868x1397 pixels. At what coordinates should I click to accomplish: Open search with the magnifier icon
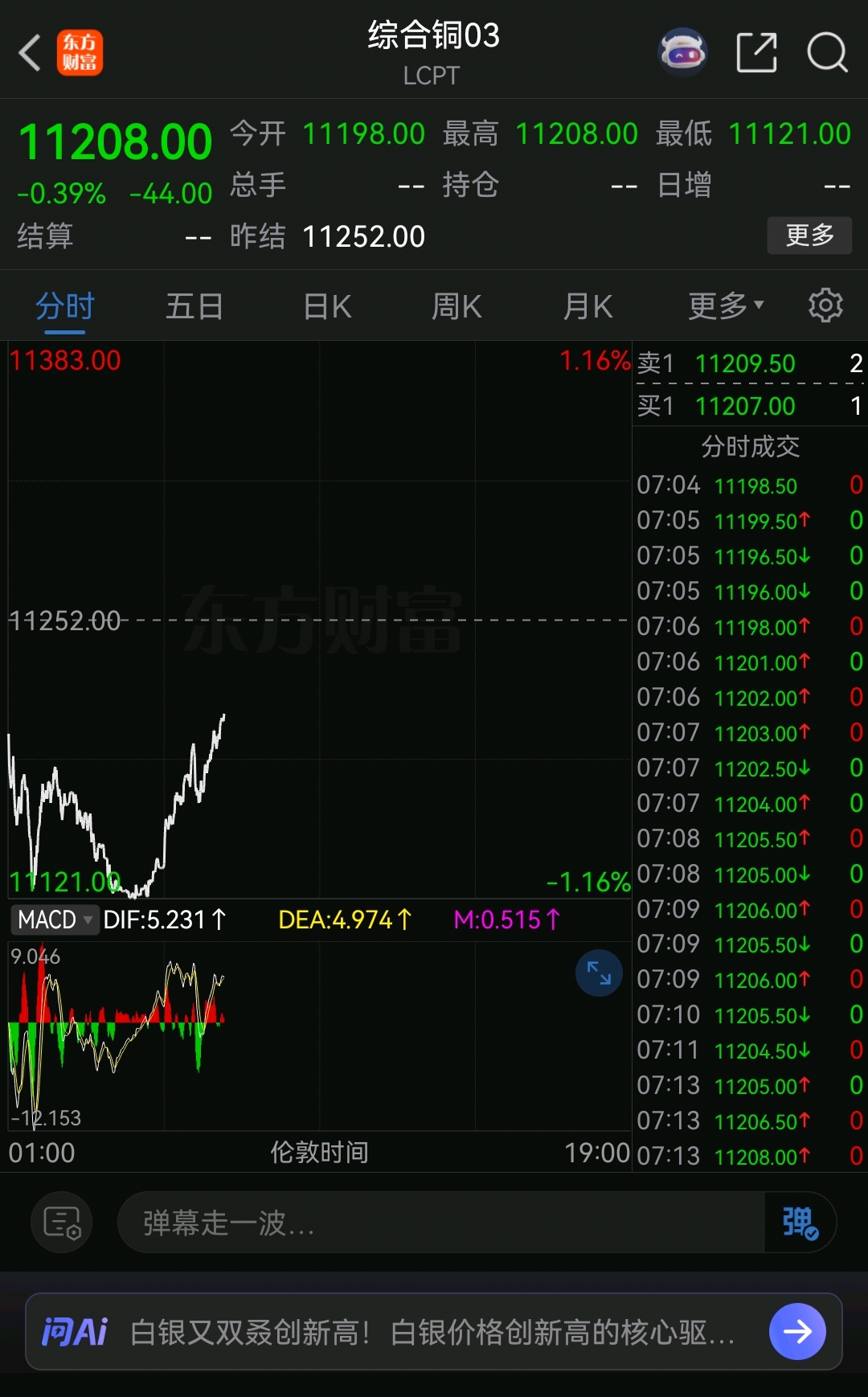[x=827, y=53]
